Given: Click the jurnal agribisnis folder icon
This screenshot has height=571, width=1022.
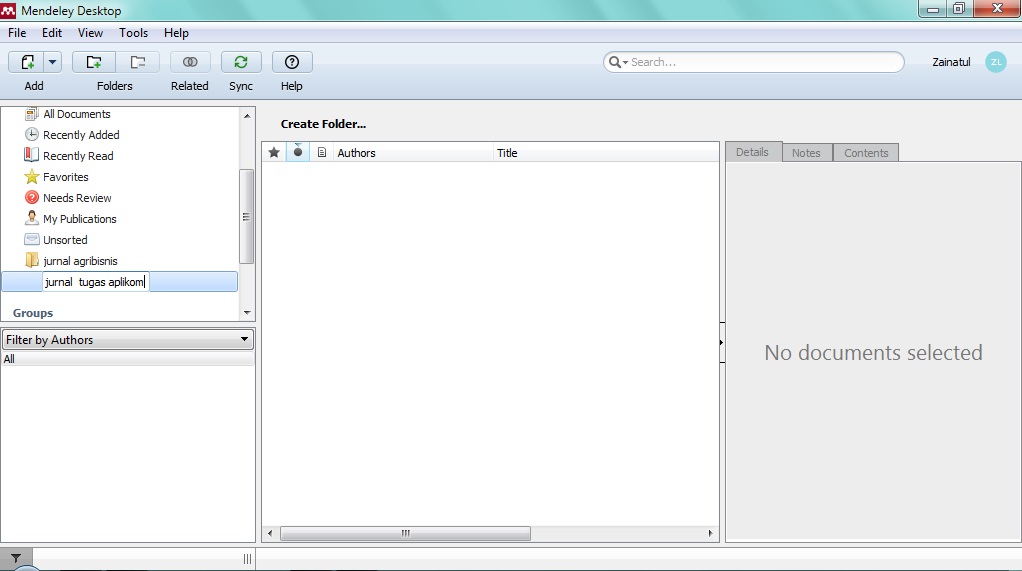Looking at the screenshot, I should click(x=31, y=261).
